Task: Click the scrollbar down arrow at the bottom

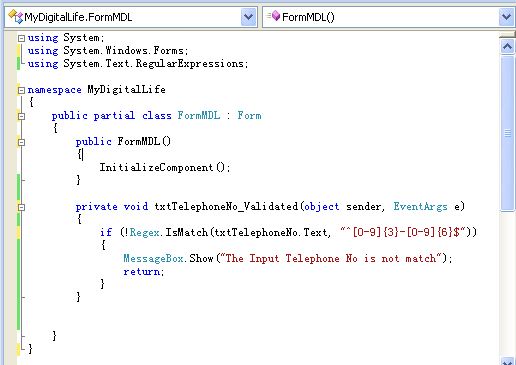Action: (507, 362)
